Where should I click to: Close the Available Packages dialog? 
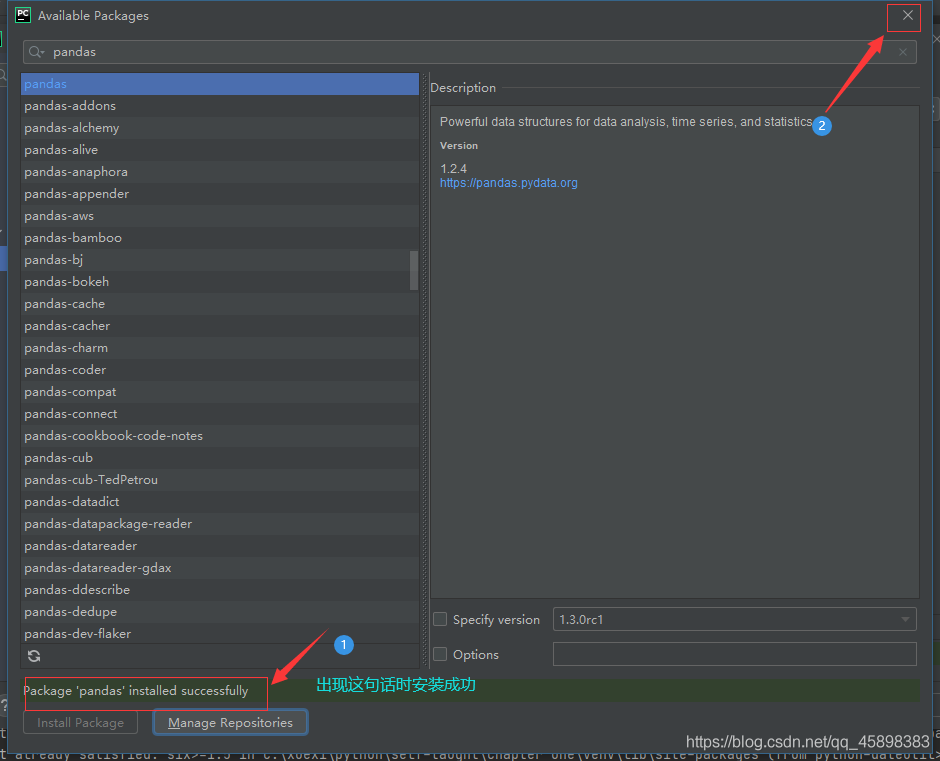pos(907,16)
